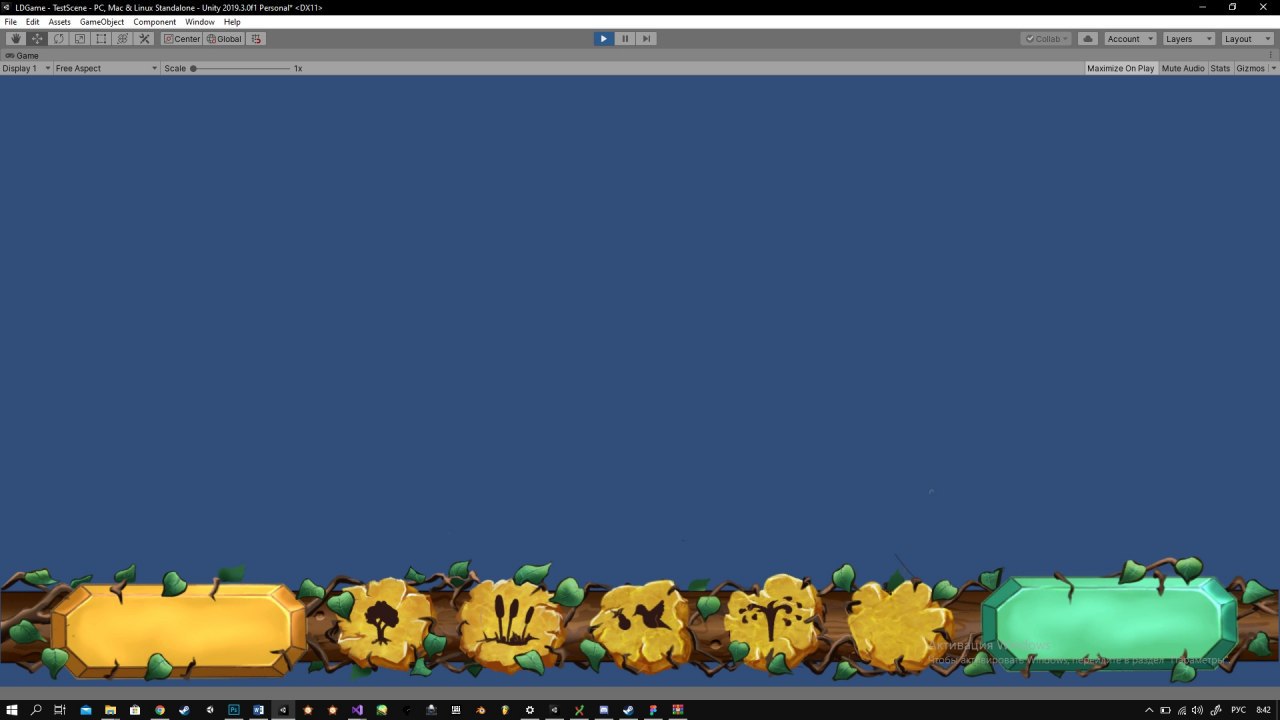Pause the game with Pause button
The image size is (1280, 720).
tap(625, 39)
